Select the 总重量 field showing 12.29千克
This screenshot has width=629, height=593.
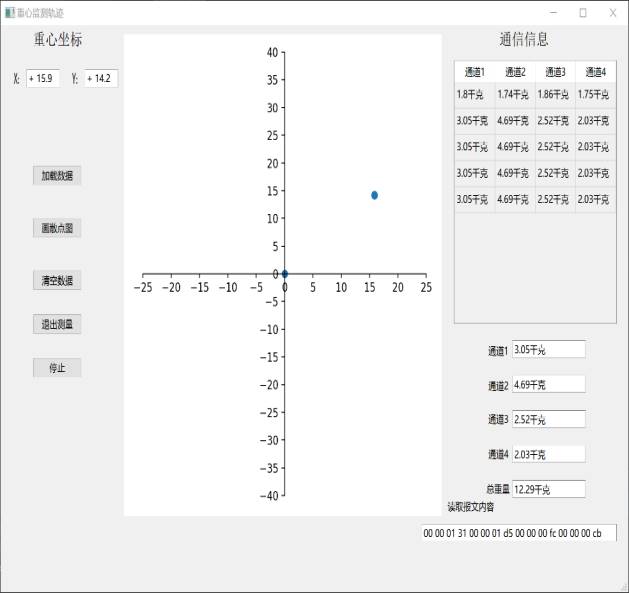[548, 490]
